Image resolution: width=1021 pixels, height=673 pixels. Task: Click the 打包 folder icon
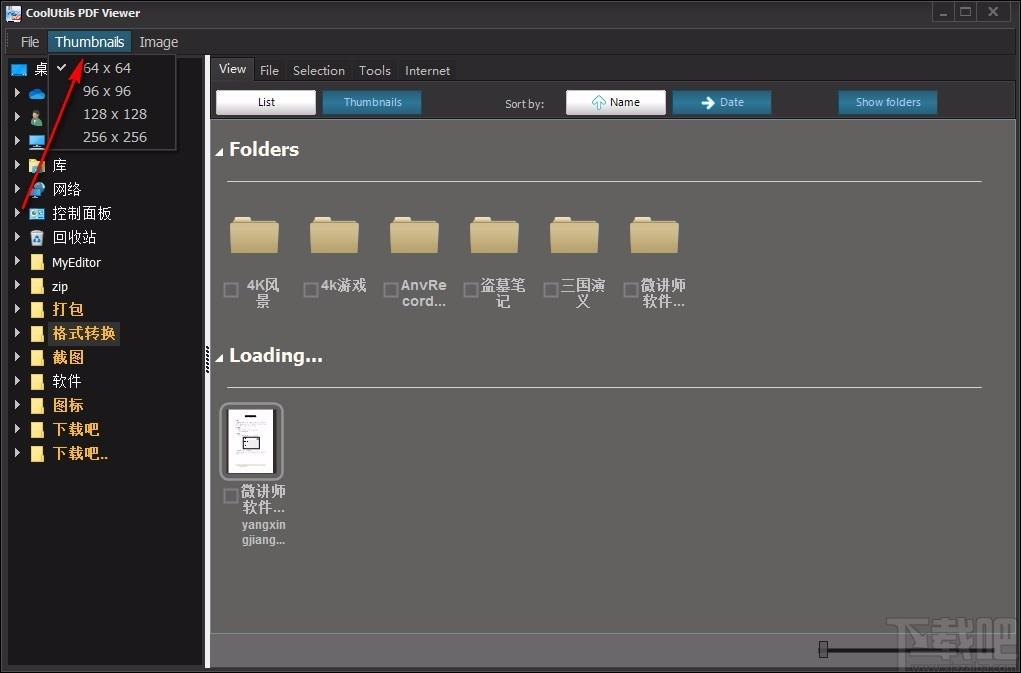click(x=38, y=310)
